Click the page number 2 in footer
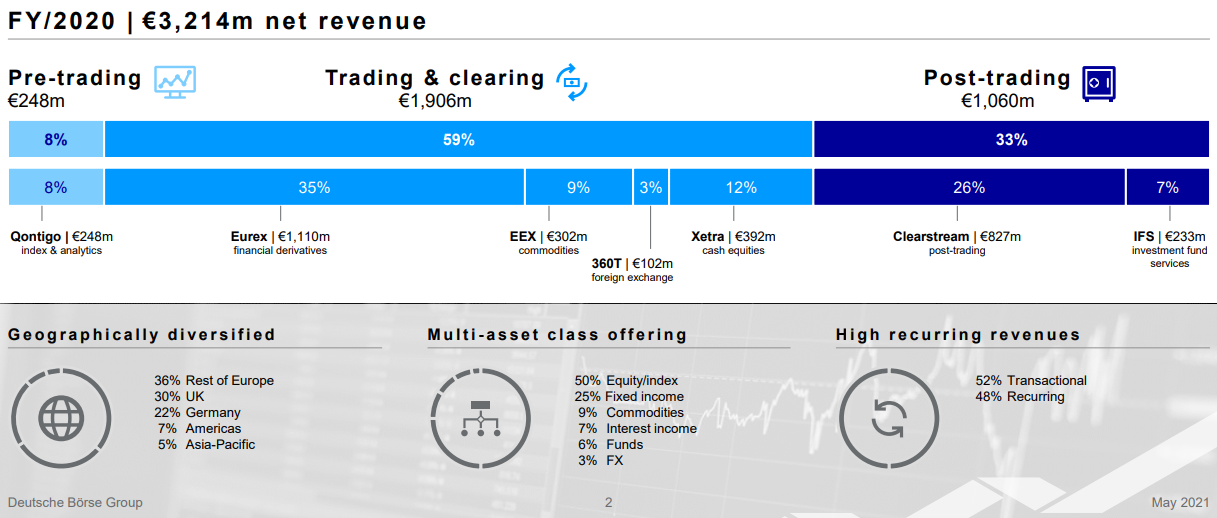 [x=609, y=503]
